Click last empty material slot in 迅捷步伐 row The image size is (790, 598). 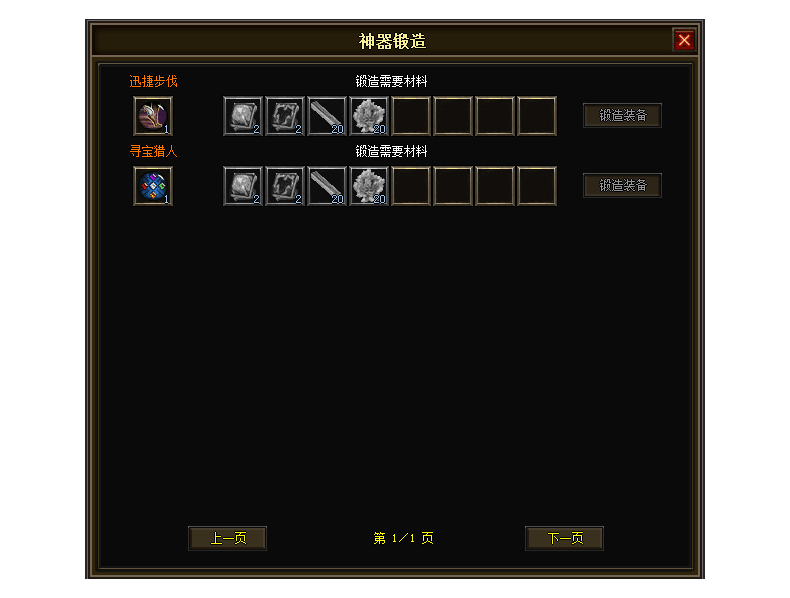[x=537, y=116]
